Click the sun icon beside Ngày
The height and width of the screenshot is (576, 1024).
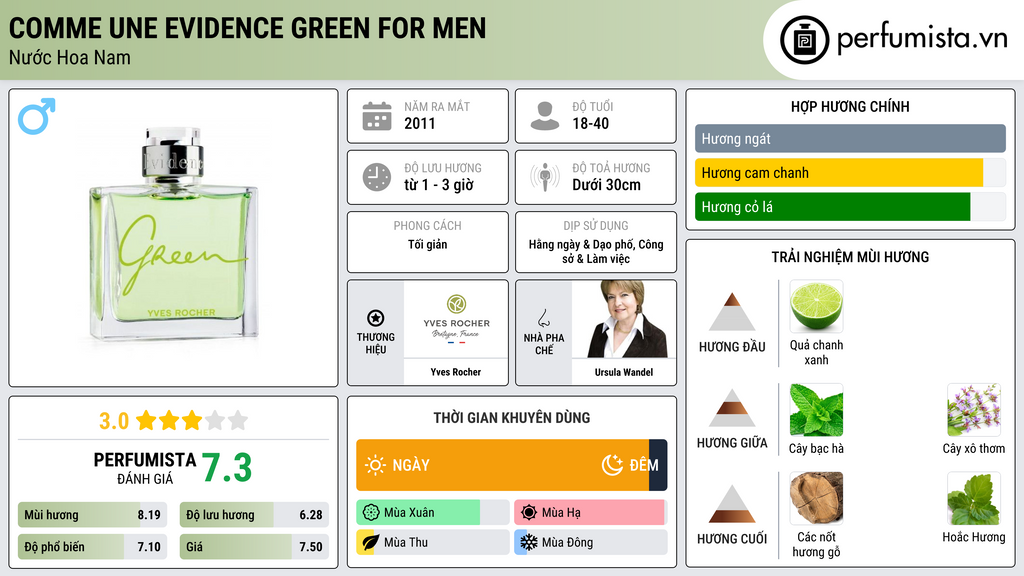[x=375, y=465]
